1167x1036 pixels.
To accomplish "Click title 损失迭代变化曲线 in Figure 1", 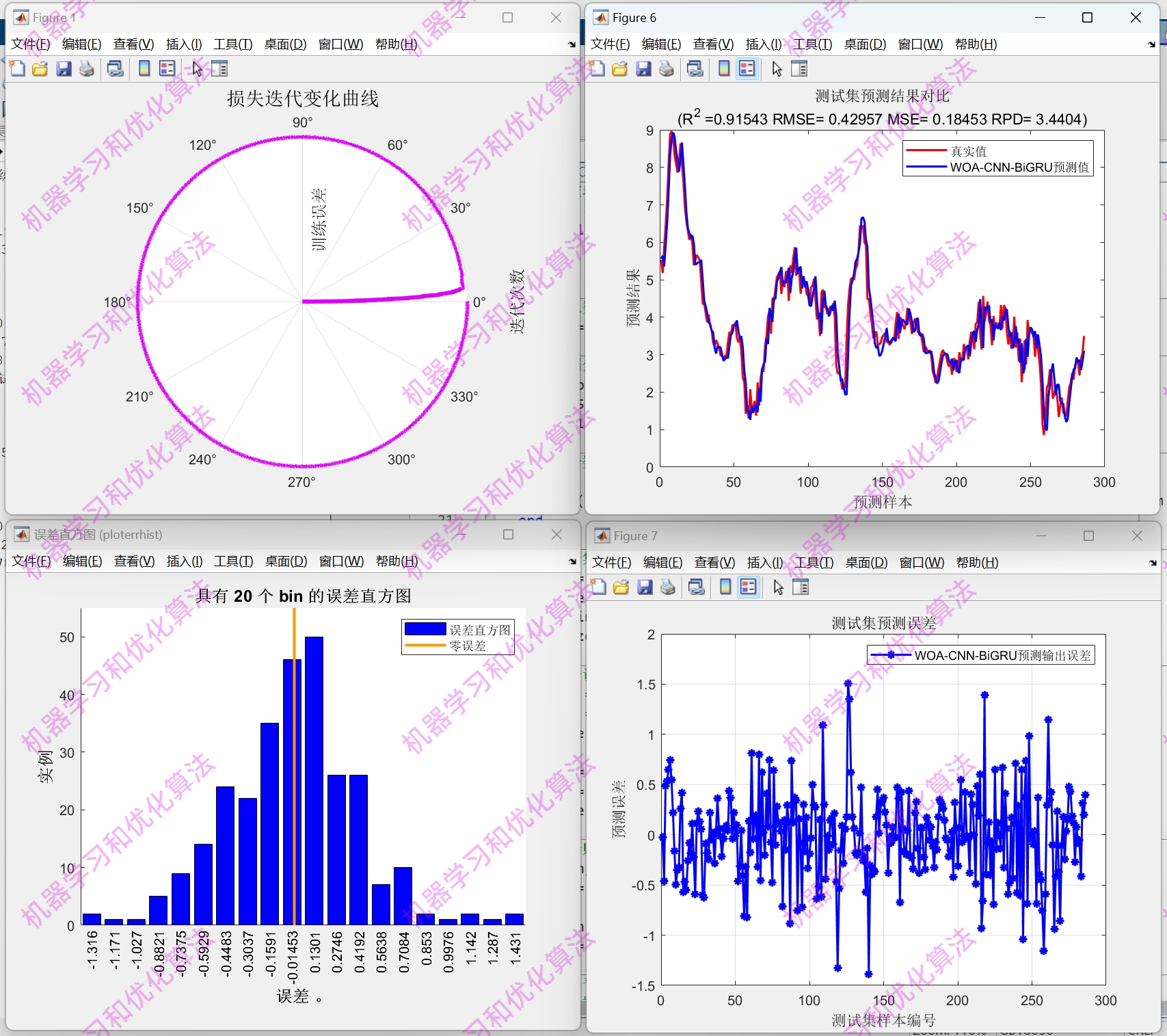I will 303,98.
